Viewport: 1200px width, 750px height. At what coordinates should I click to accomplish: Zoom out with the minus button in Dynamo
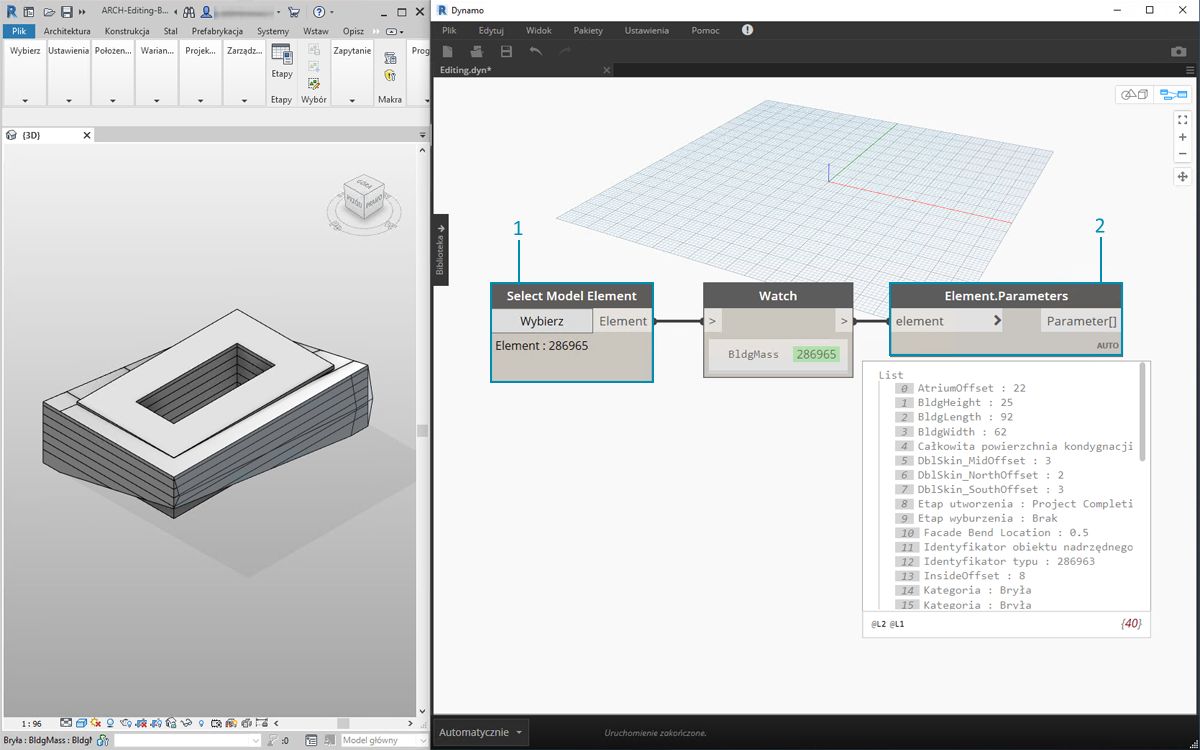pos(1183,154)
